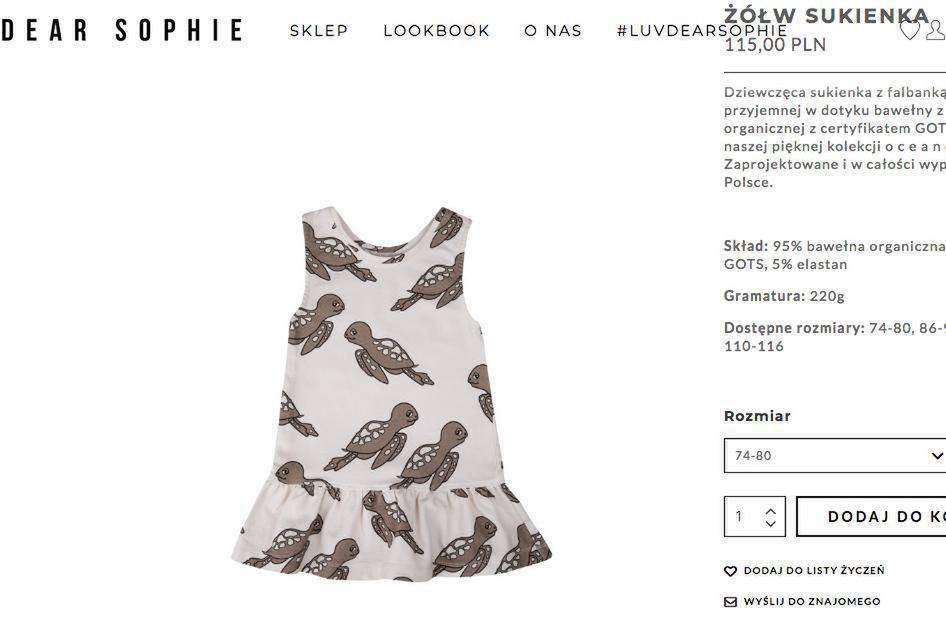Click the Dear Sophie logo
This screenshot has height=644, width=946.
pos(121,30)
